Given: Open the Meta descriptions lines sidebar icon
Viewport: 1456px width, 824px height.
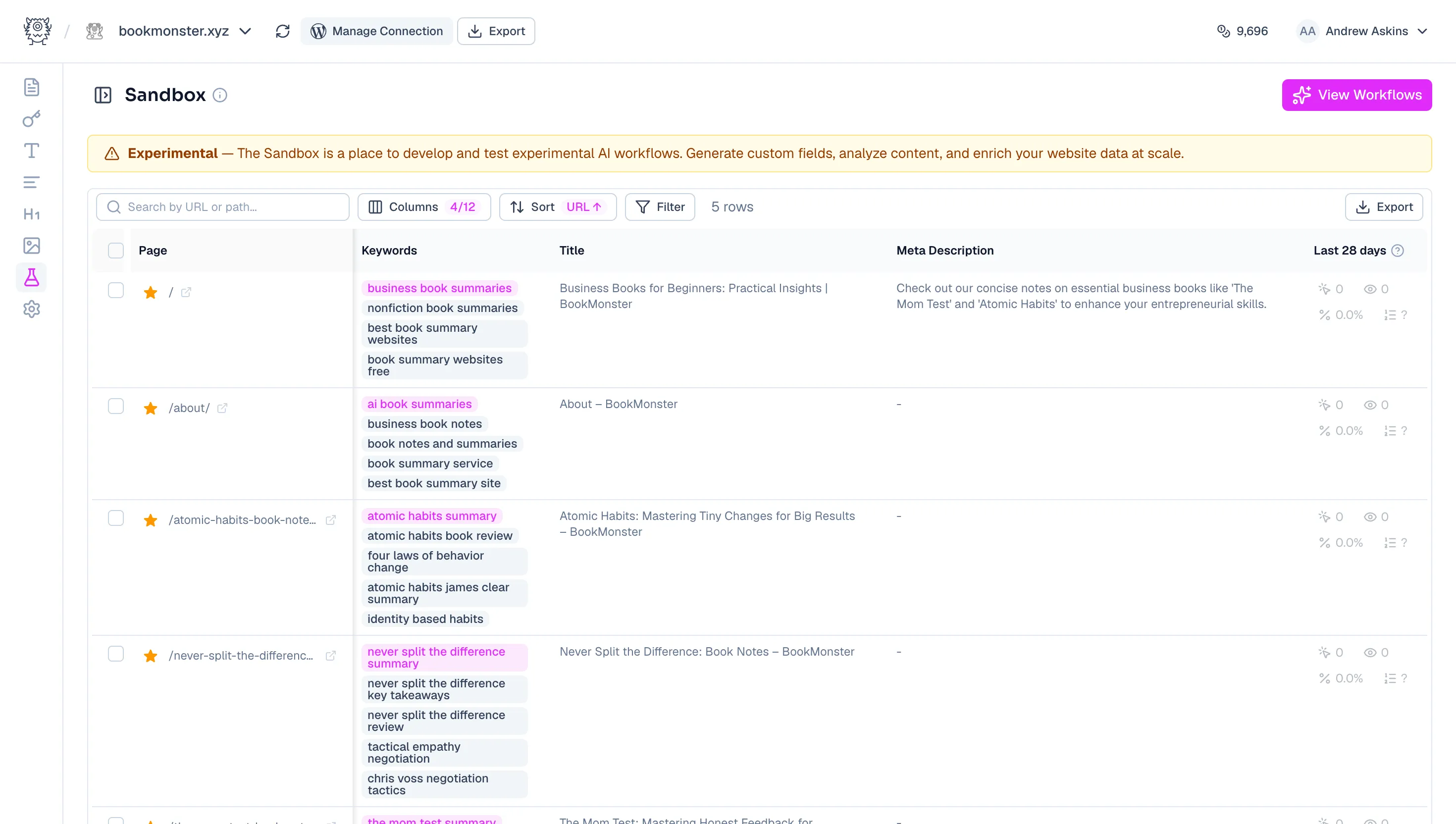Looking at the screenshot, I should (x=31, y=182).
